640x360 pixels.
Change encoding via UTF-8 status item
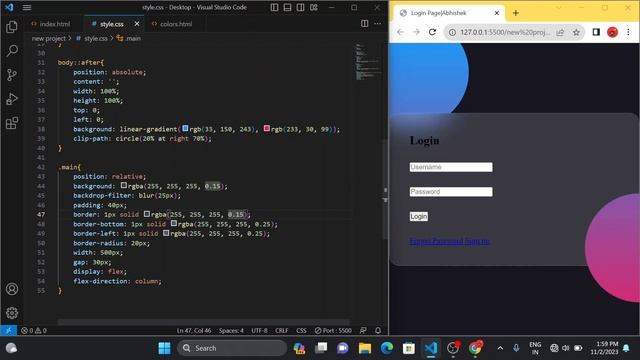pos(259,330)
